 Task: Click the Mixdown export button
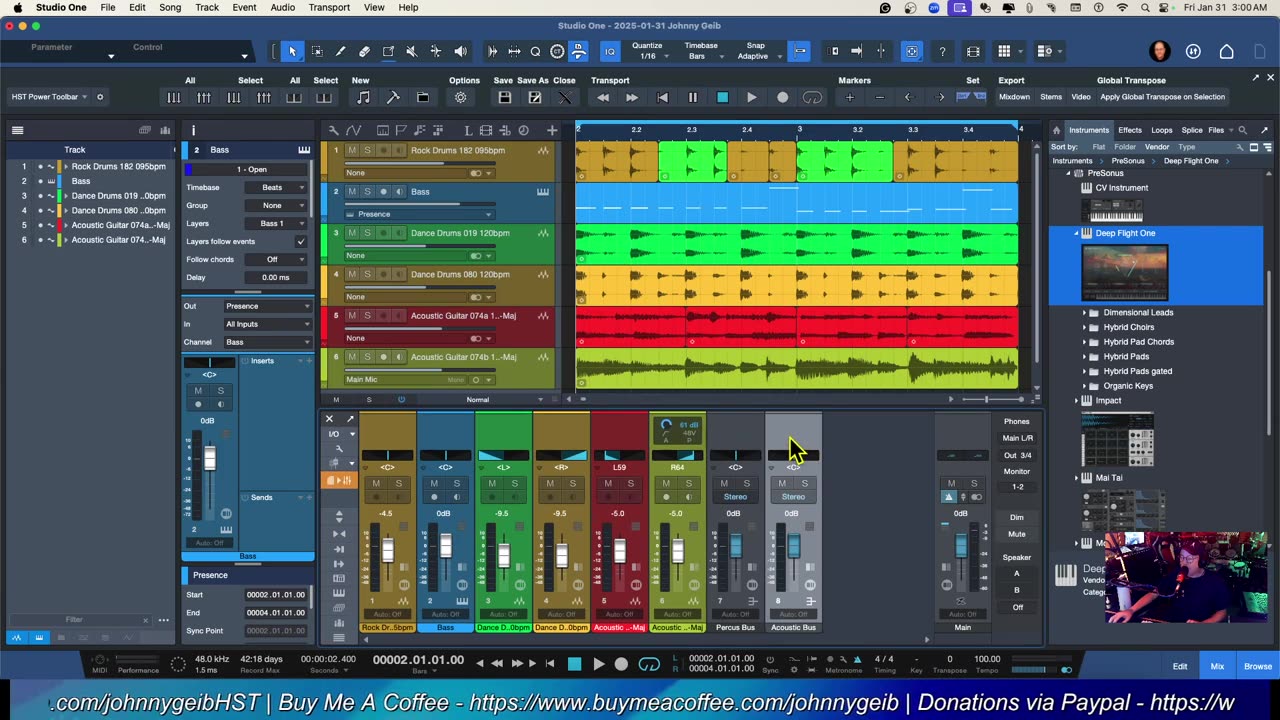pyautogui.click(x=1014, y=97)
